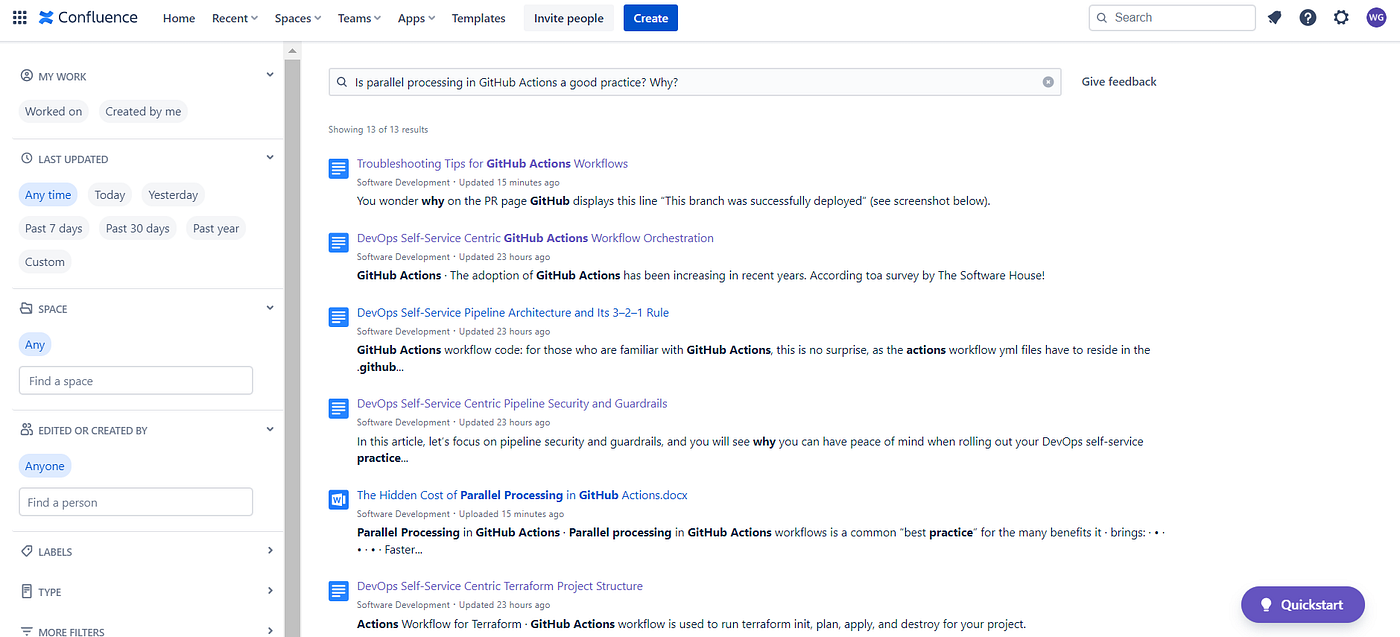Image resolution: width=1400 pixels, height=637 pixels.
Task: Open the Give feedback link
Action: click(x=1118, y=81)
